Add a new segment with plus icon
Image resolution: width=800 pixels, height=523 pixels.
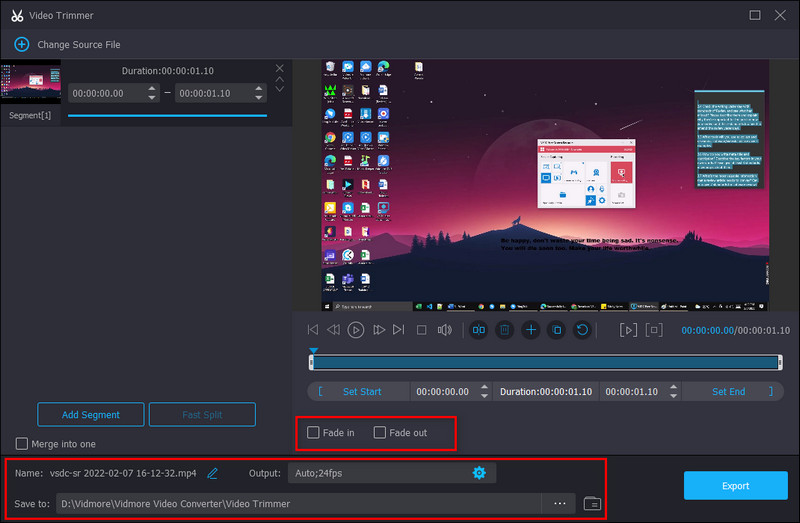click(531, 330)
